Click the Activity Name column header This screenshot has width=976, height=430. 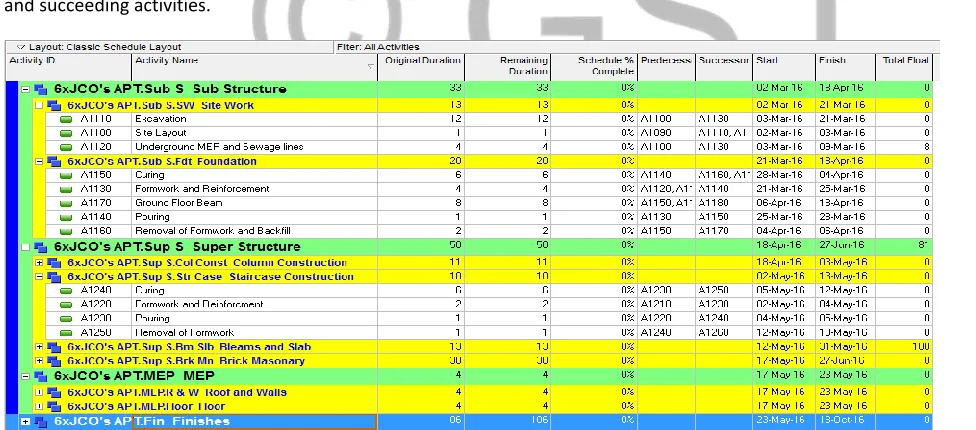(254, 67)
